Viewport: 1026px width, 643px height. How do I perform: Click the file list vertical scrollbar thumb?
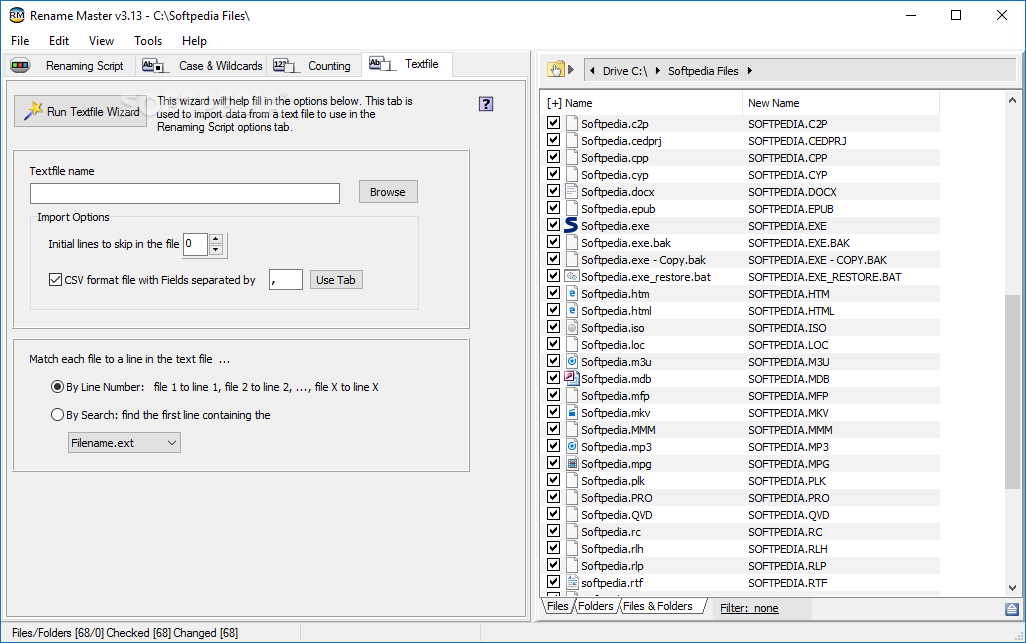click(x=1012, y=391)
